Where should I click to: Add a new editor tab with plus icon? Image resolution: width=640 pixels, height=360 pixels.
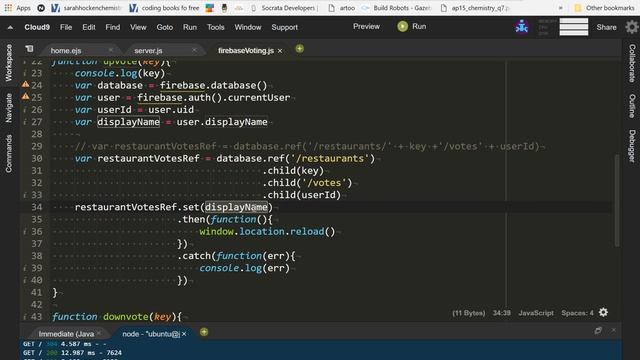click(x=300, y=49)
